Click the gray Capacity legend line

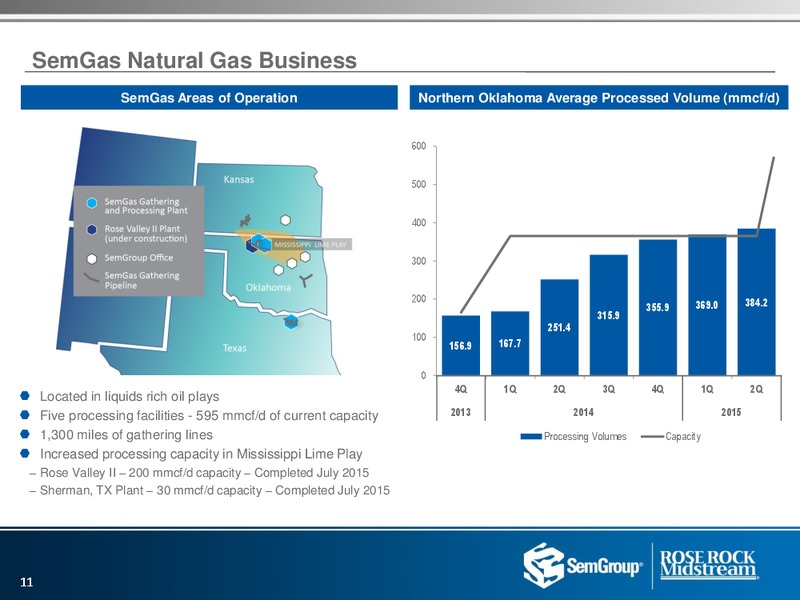[652, 437]
